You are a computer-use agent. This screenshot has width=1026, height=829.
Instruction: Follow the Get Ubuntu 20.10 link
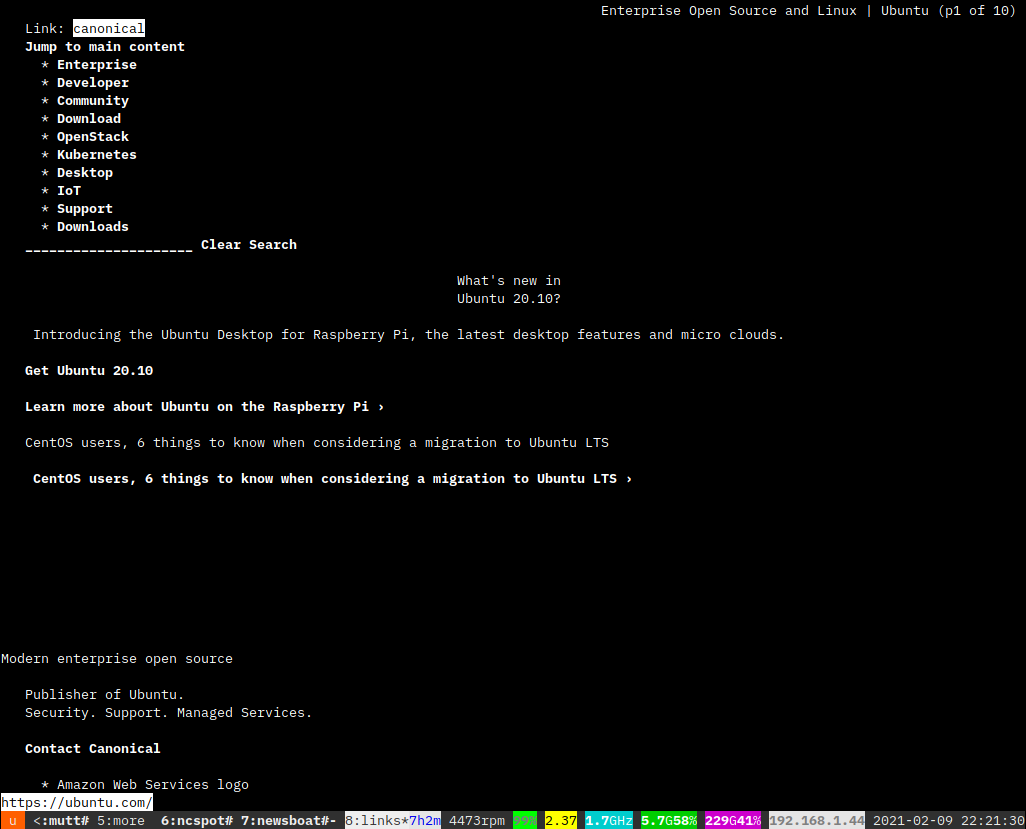(89, 370)
